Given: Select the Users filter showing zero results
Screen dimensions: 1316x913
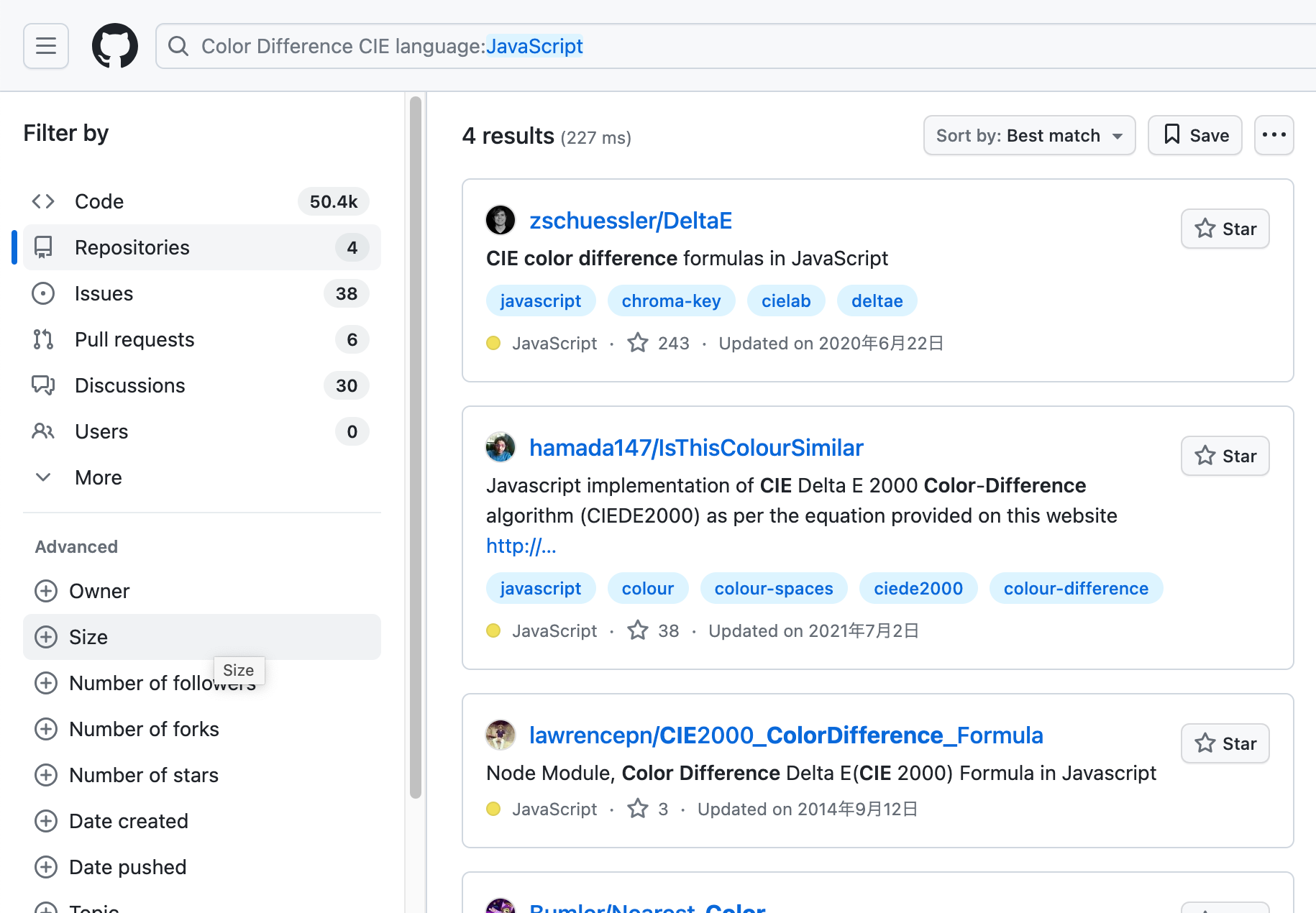Looking at the screenshot, I should (x=101, y=431).
